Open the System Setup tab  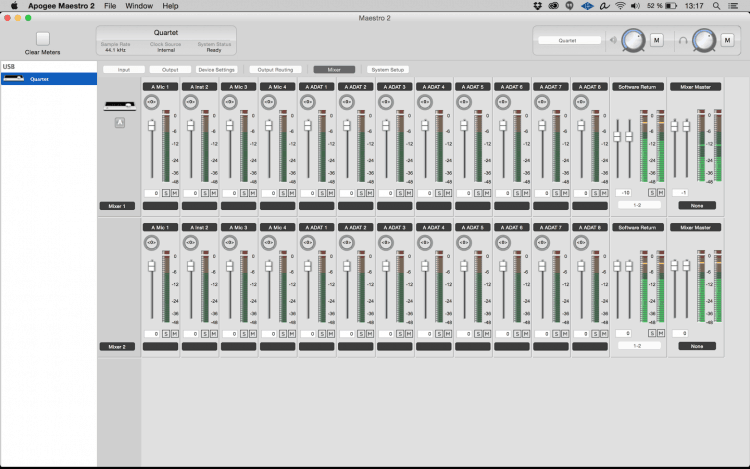pos(388,70)
